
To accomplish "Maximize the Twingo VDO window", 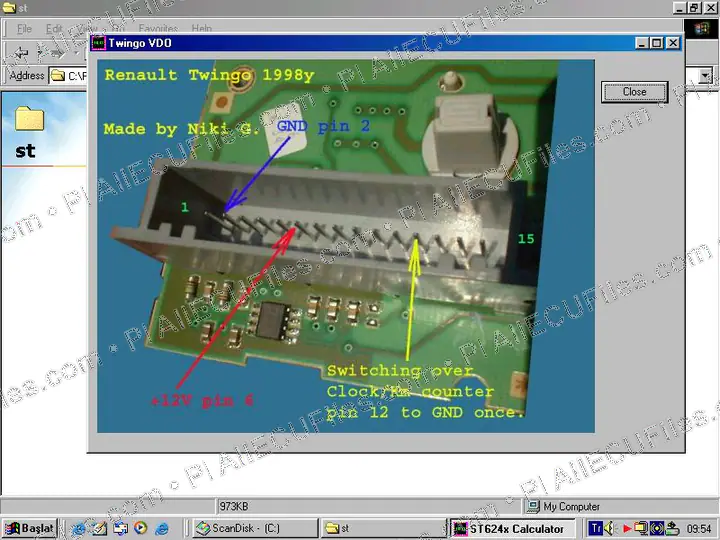I will tap(657, 43).
